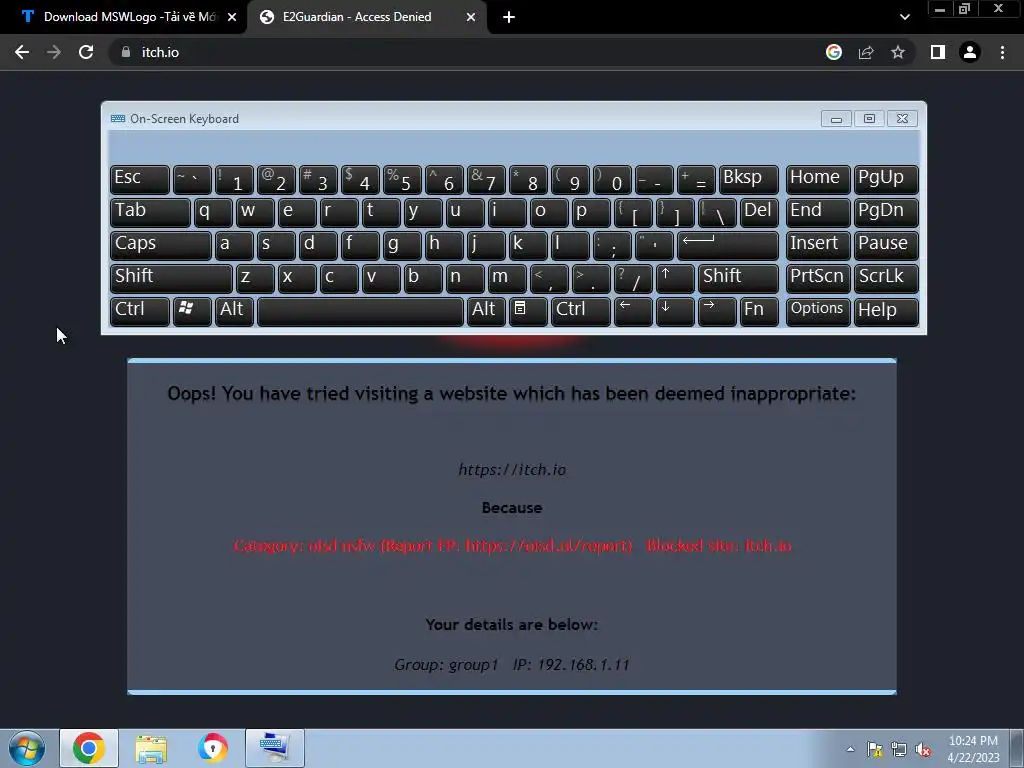Close the Download MSWLogo tab

coord(232,17)
